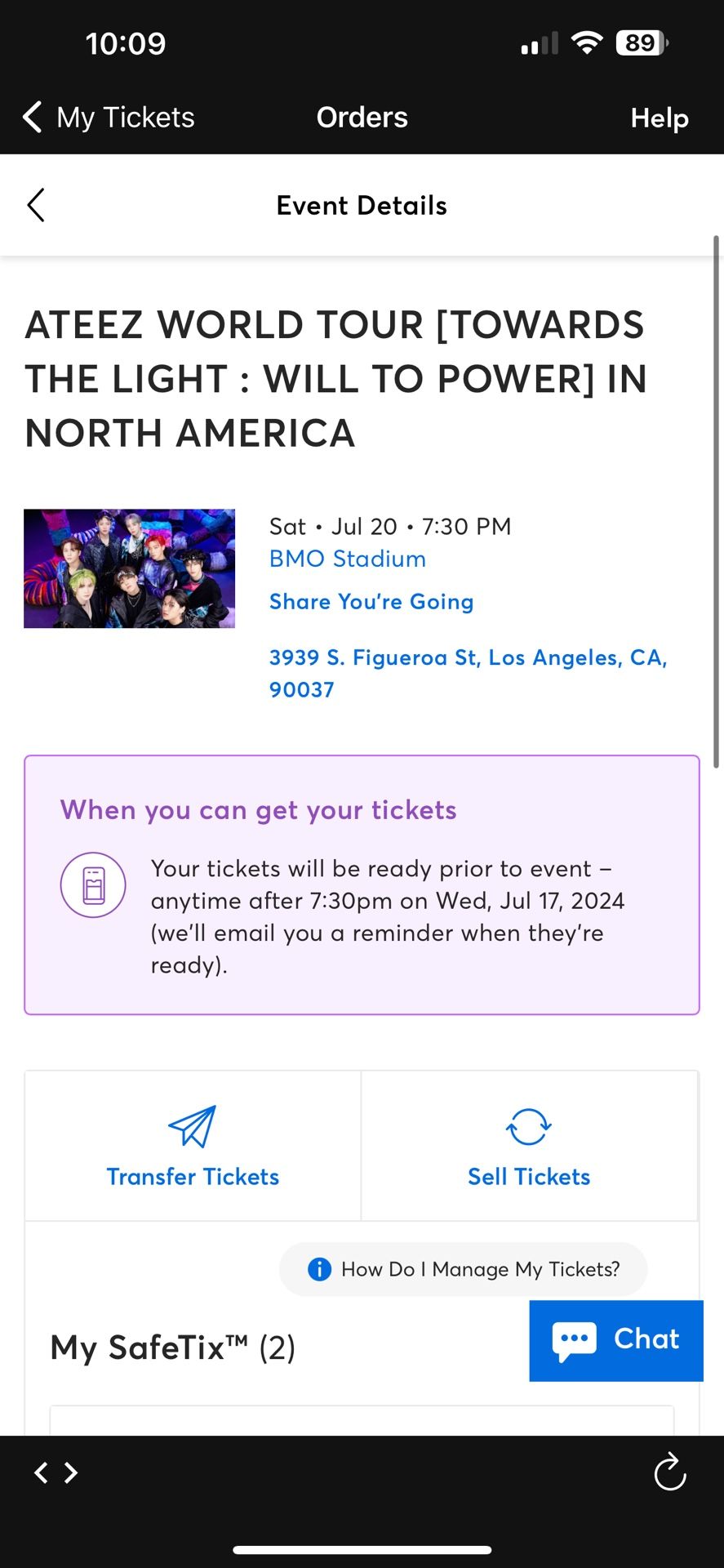Viewport: 724px width, 1568px height.
Task: Tap the circular arrows sell icon
Action: tap(528, 1127)
